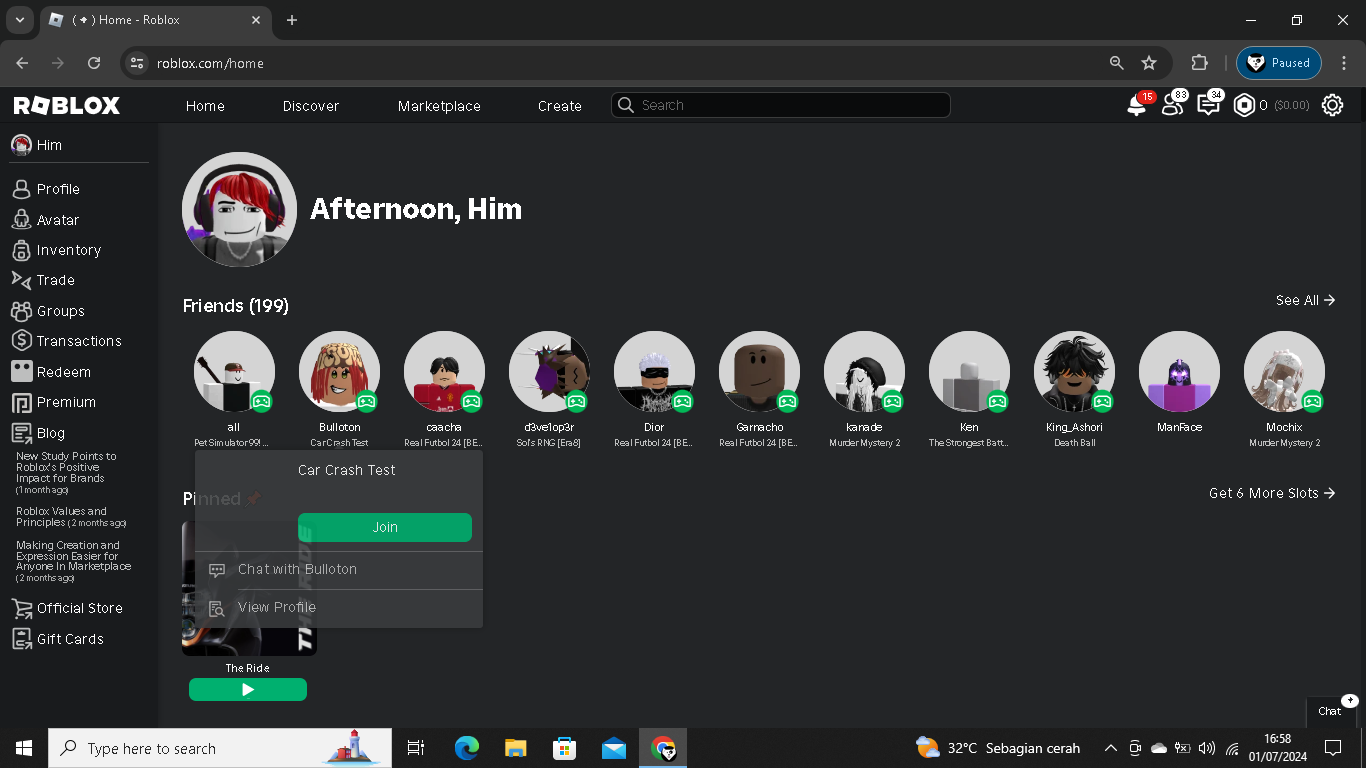Click Get 6 More Slots link

coord(1272,493)
